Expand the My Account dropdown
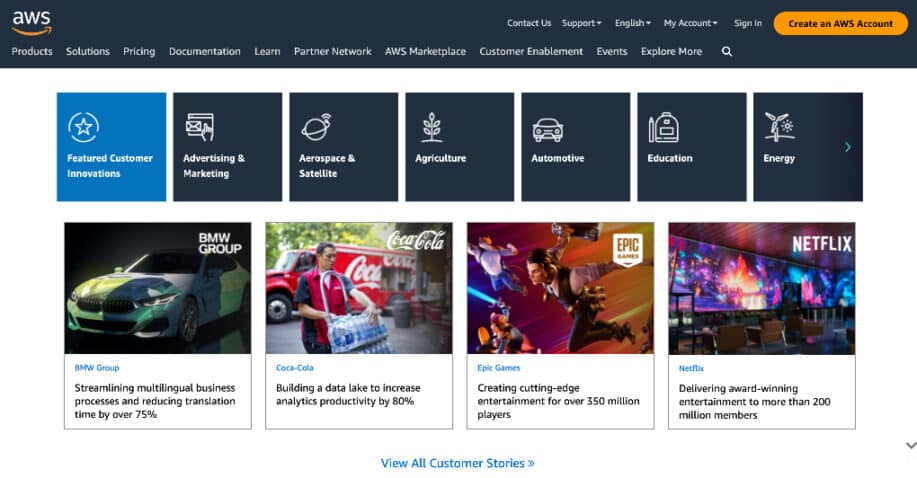 pyautogui.click(x=690, y=23)
